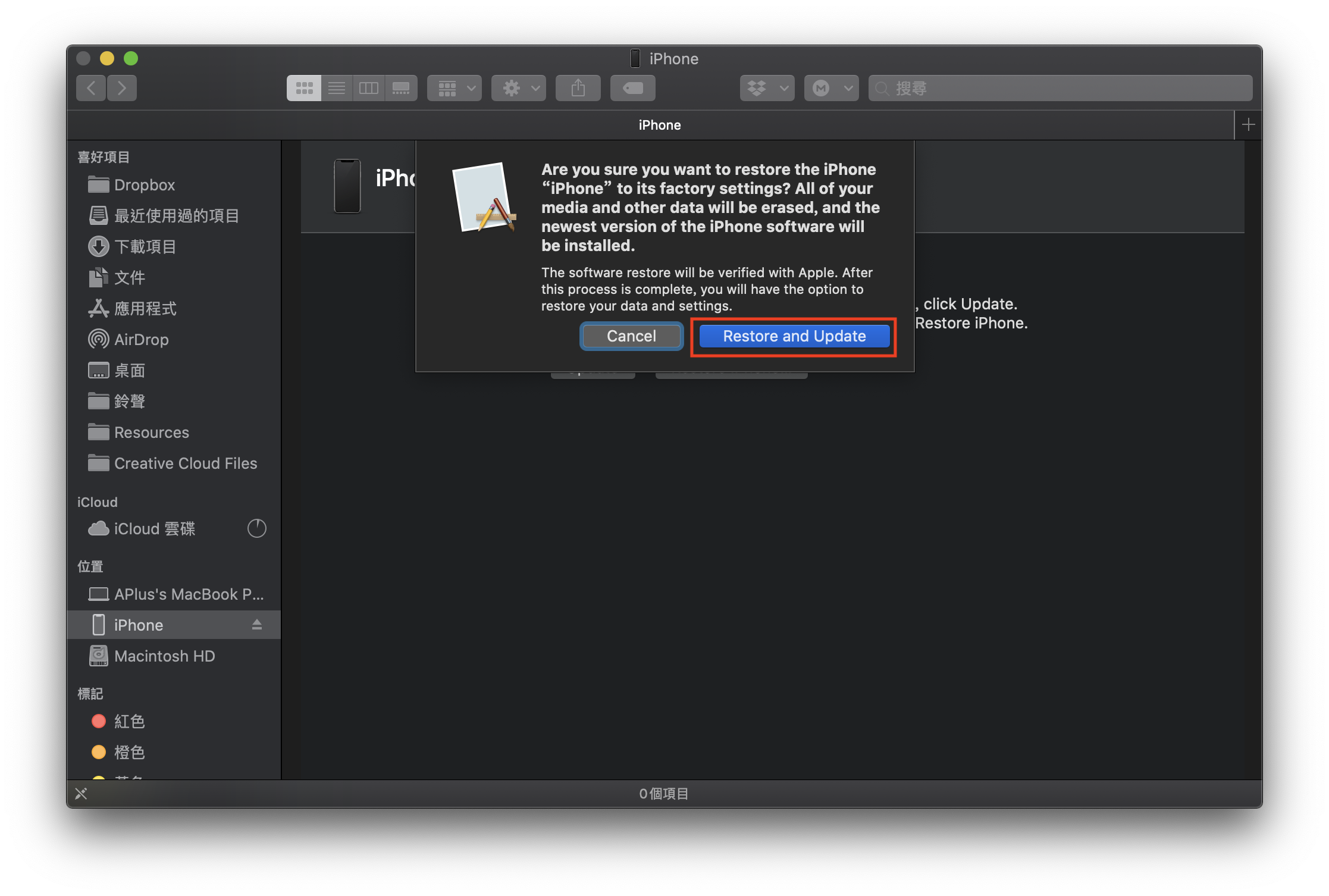Click the 搜尋 search field
The width and height of the screenshot is (1329, 896).
point(1061,88)
